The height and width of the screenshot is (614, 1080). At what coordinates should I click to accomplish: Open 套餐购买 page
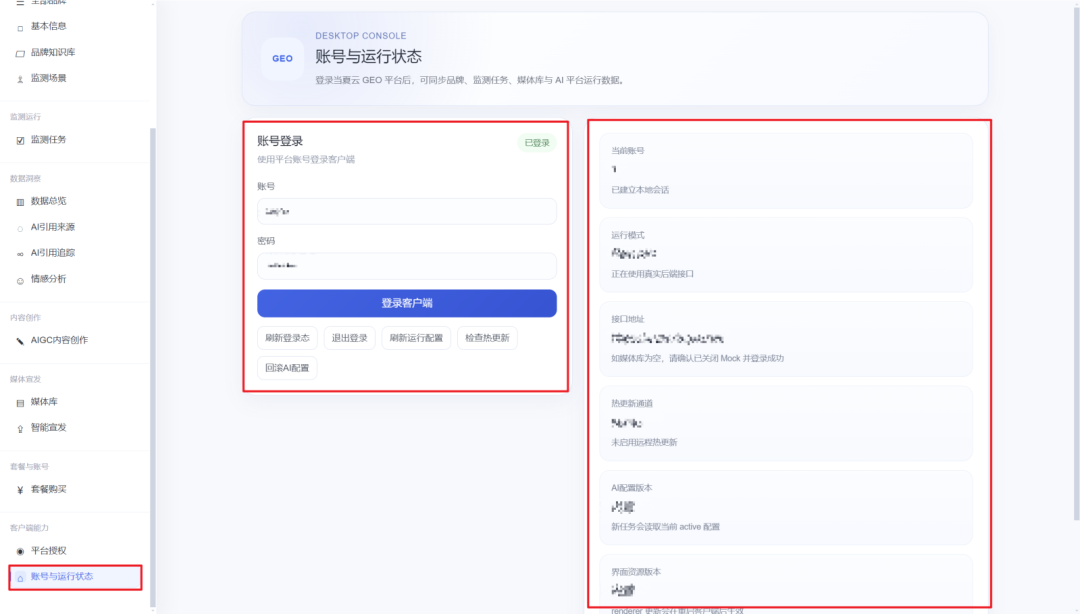pos(48,489)
